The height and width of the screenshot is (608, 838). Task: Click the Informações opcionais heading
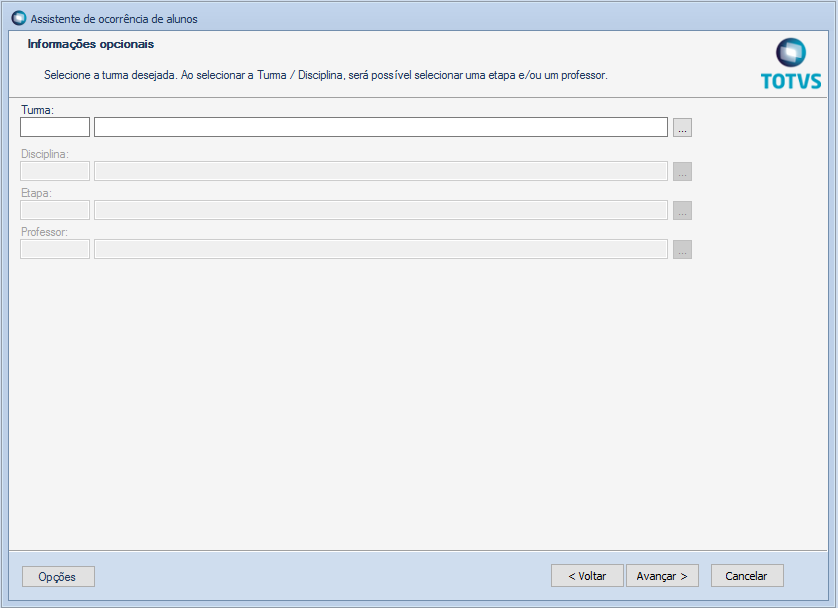[91, 44]
